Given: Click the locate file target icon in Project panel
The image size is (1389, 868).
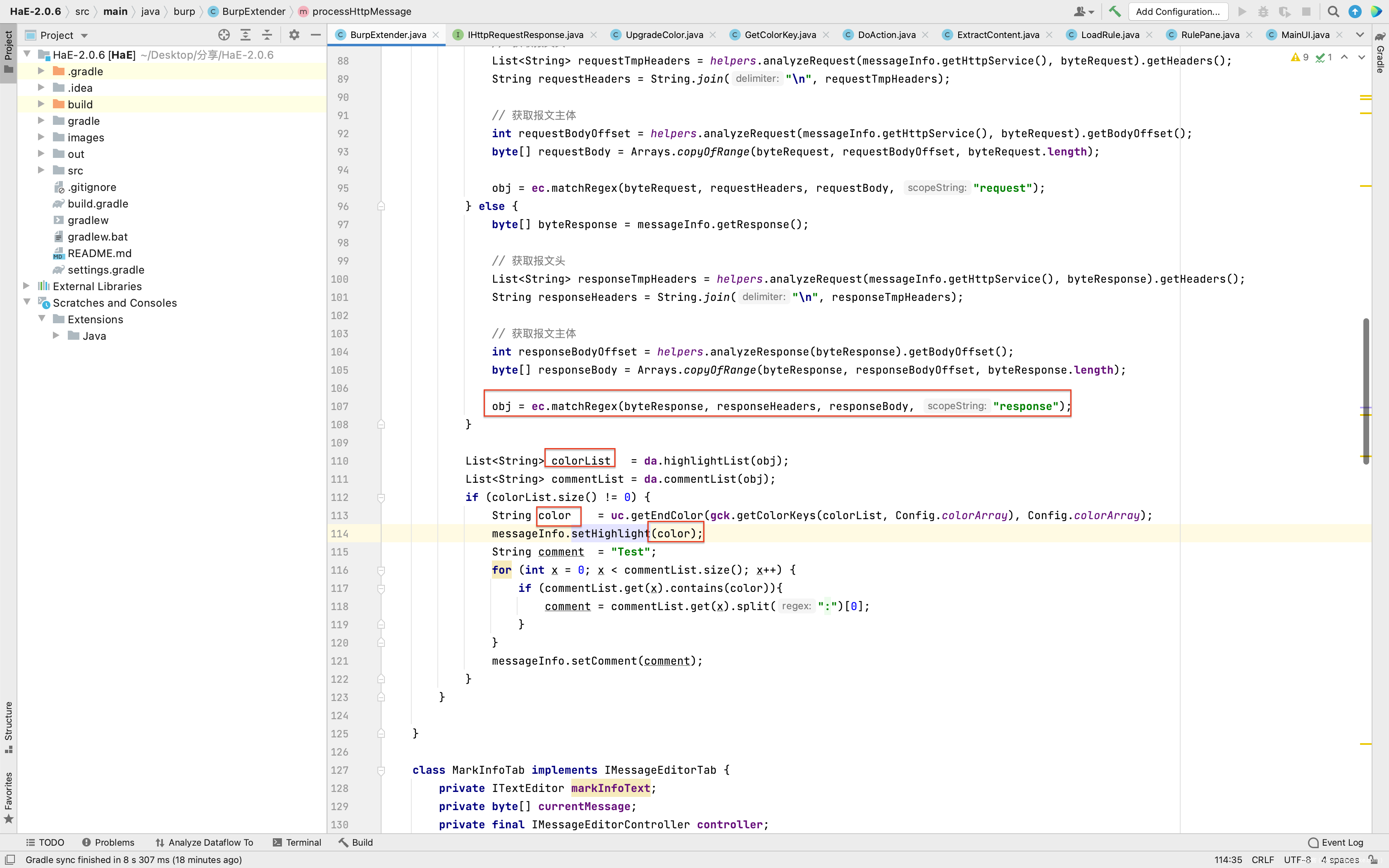Looking at the screenshot, I should click(x=224, y=35).
